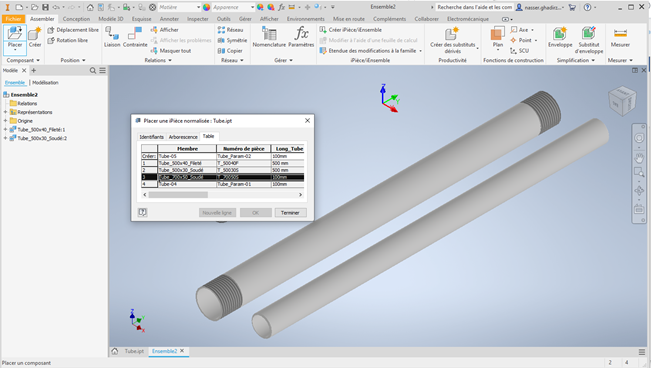Select the Rotation libre tool

(68, 40)
